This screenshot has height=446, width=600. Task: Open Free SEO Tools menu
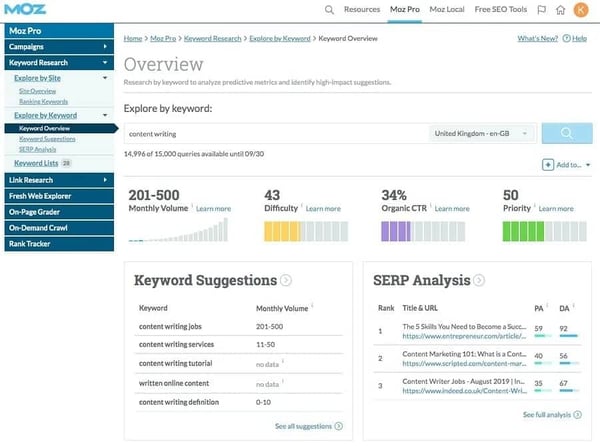[501, 10]
